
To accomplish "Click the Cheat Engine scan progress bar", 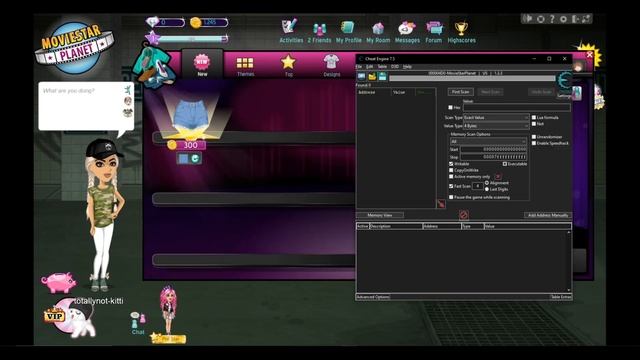I will [x=472, y=78].
